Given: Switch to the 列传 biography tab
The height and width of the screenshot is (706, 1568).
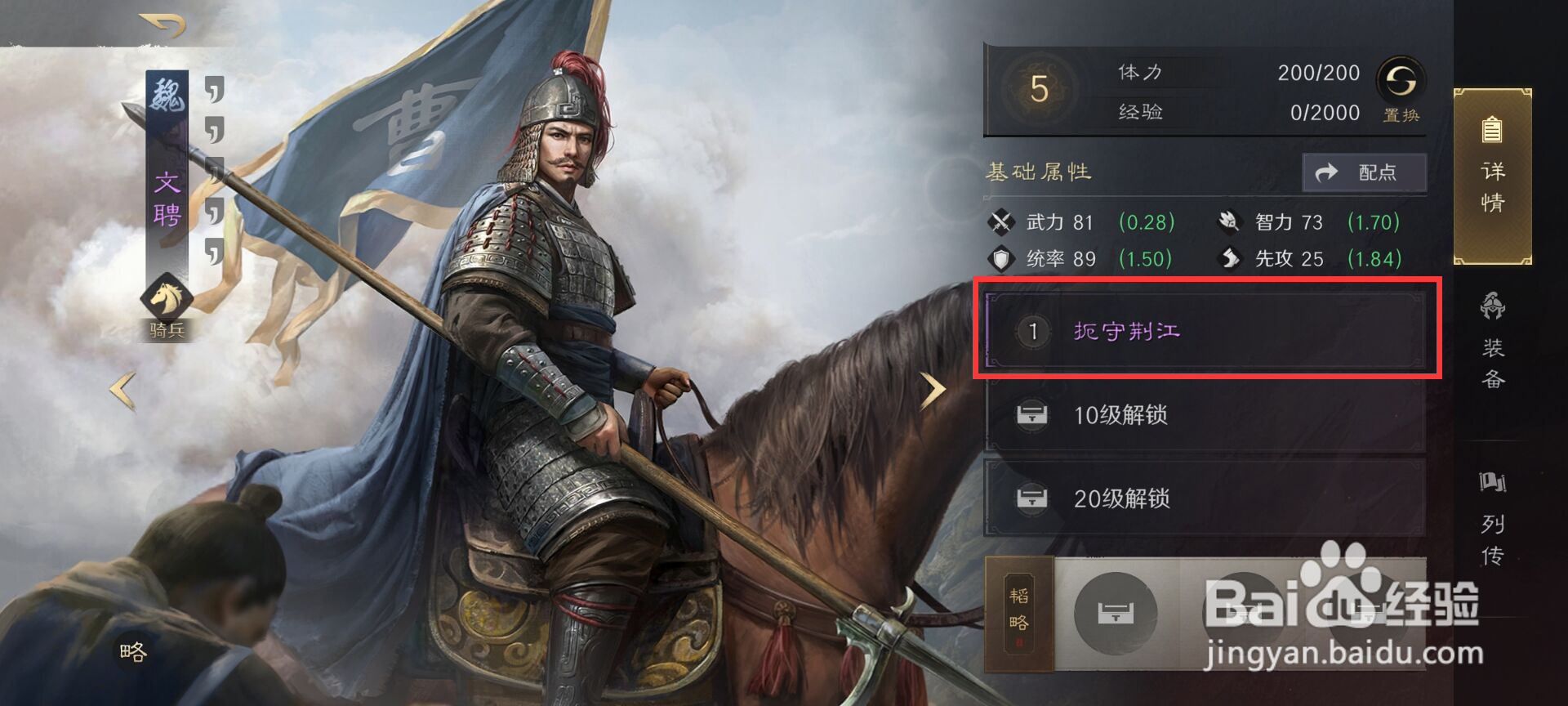Looking at the screenshot, I should tap(1492, 518).
